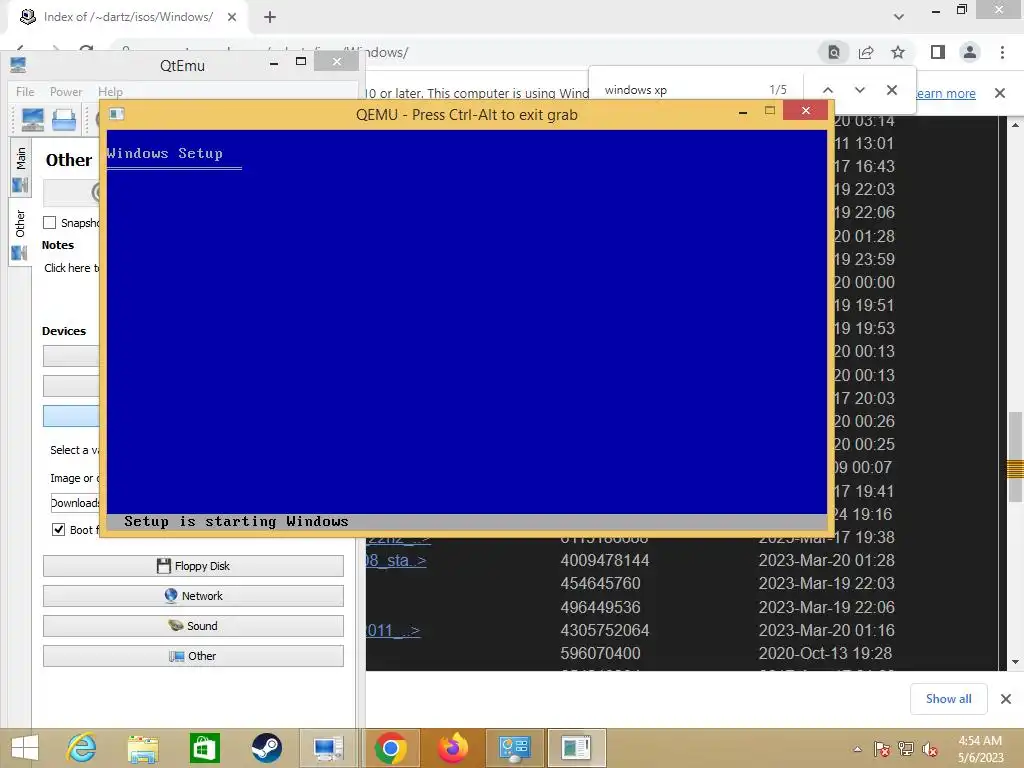The width and height of the screenshot is (1024, 768).
Task: Show hidden system tray icons arrow
Action: (857, 749)
